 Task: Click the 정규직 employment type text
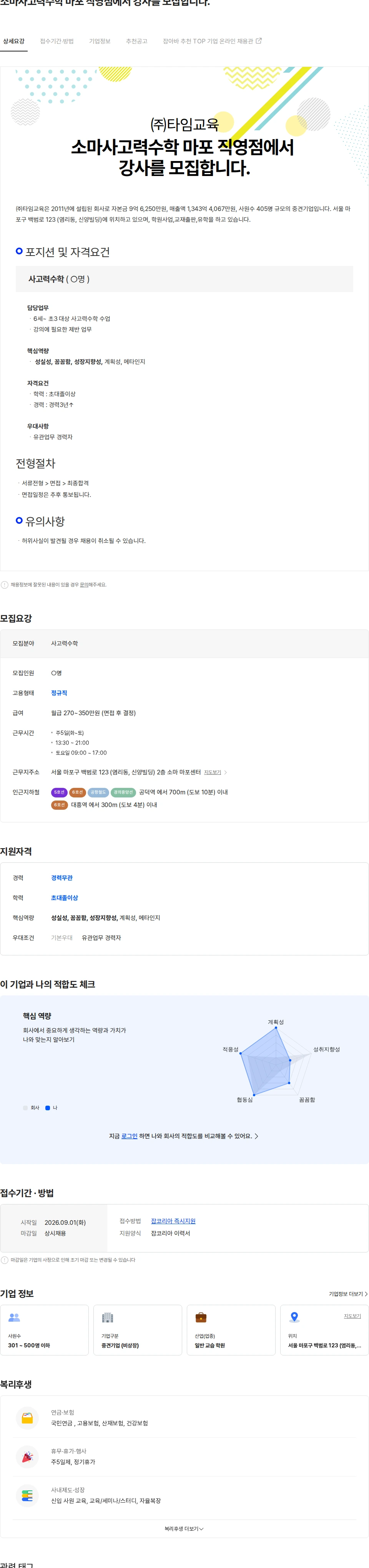coord(59,693)
